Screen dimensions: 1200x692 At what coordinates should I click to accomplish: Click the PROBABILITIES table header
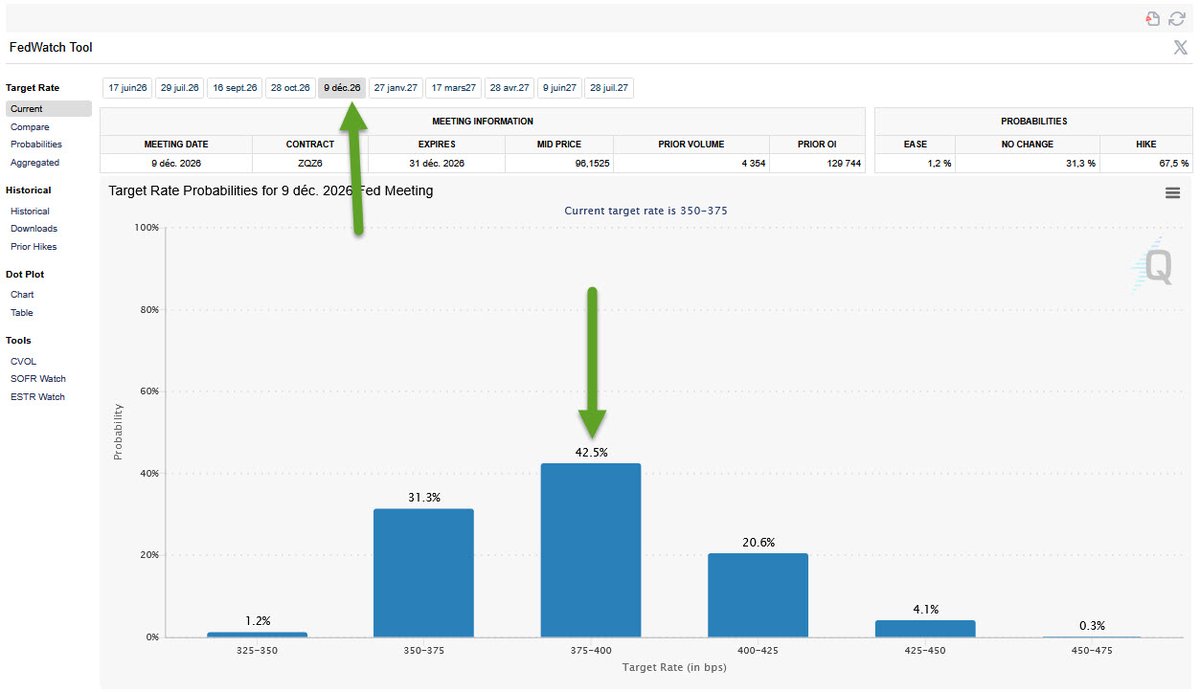point(1034,121)
